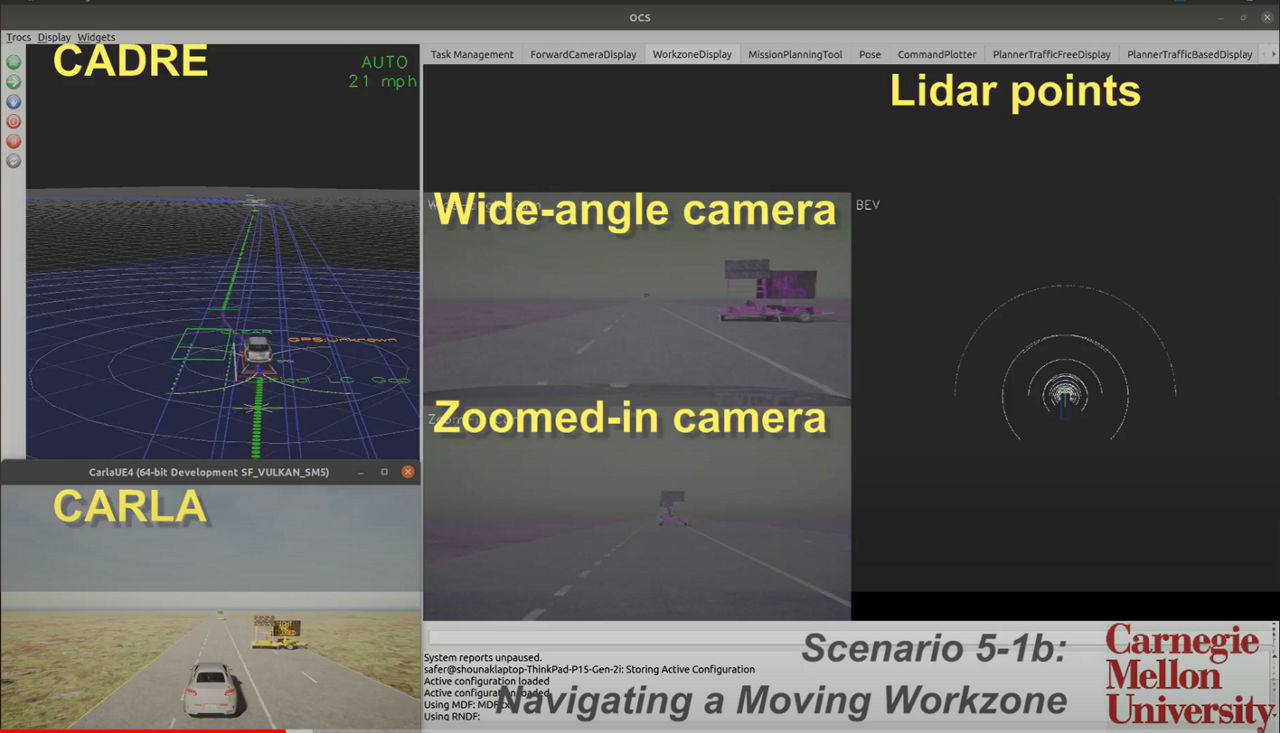Image resolution: width=1280 pixels, height=733 pixels.
Task: Switch to the Task Management tab
Action: 472,54
